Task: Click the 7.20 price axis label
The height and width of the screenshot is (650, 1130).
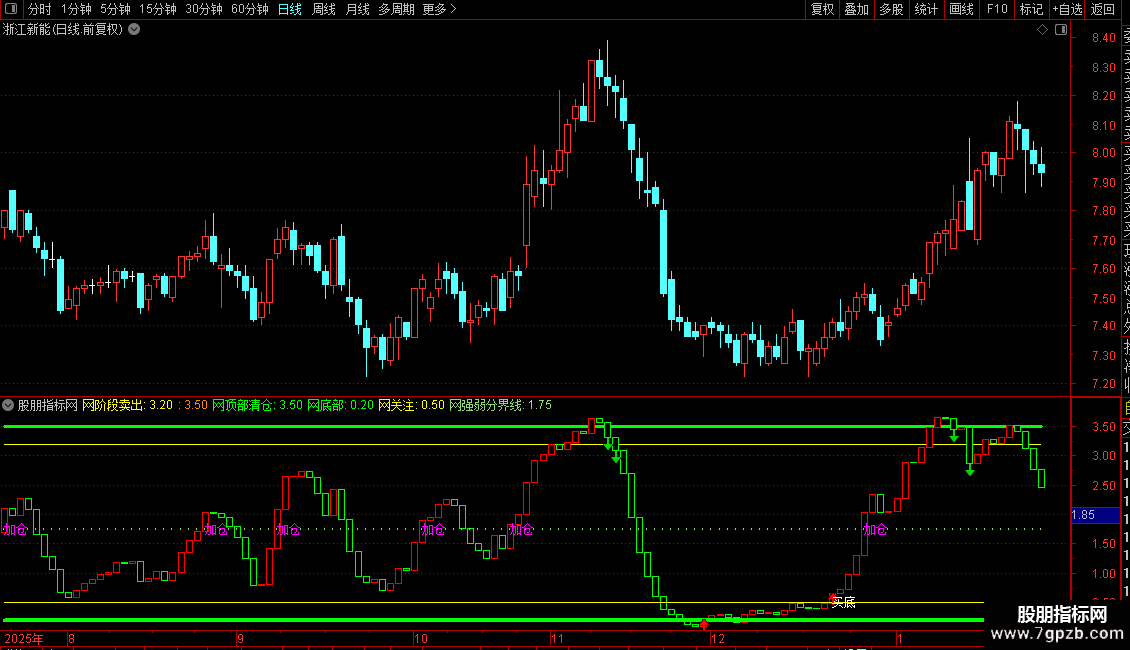Action: [x=1103, y=384]
